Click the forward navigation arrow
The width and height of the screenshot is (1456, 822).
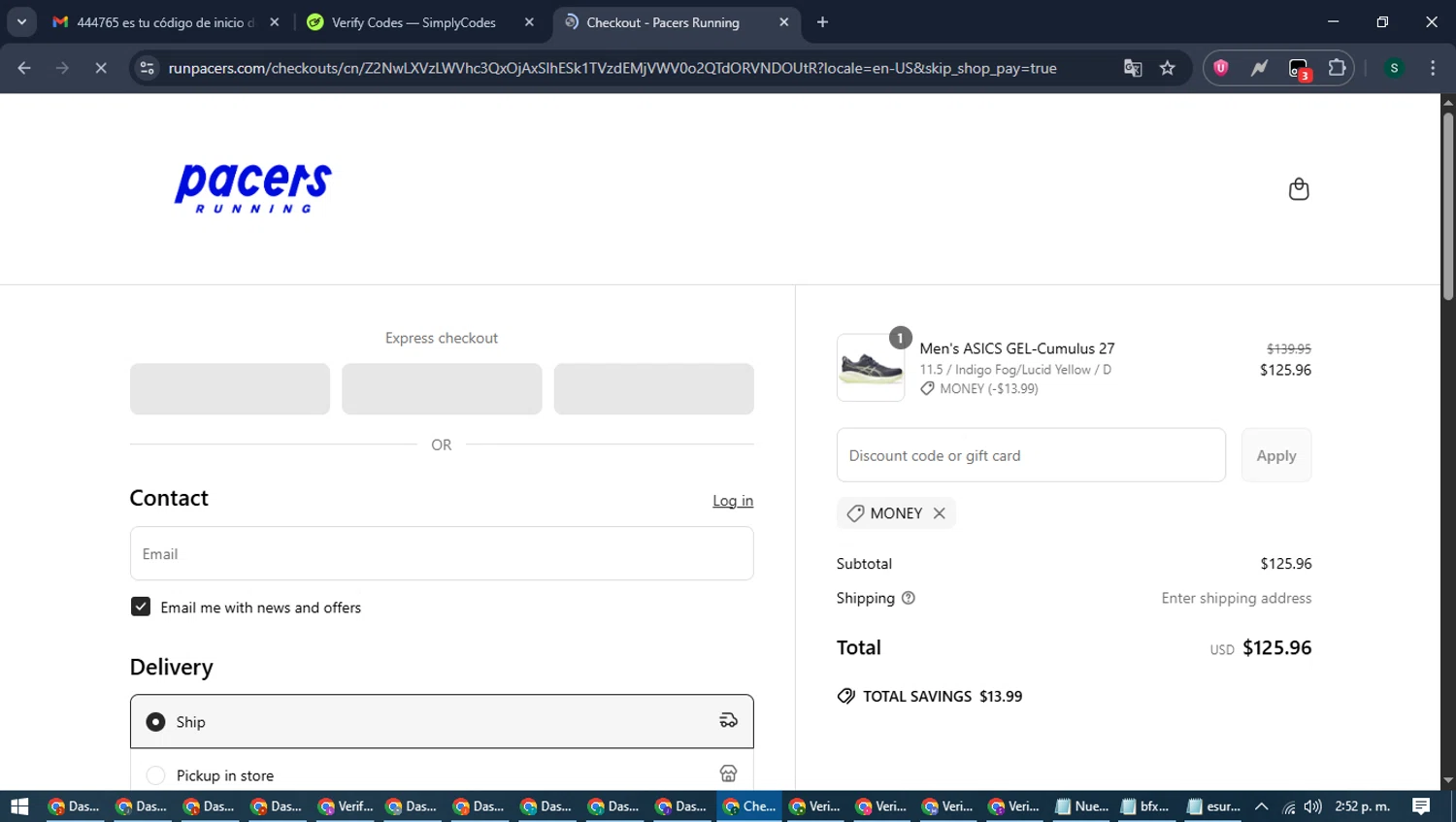(62, 68)
